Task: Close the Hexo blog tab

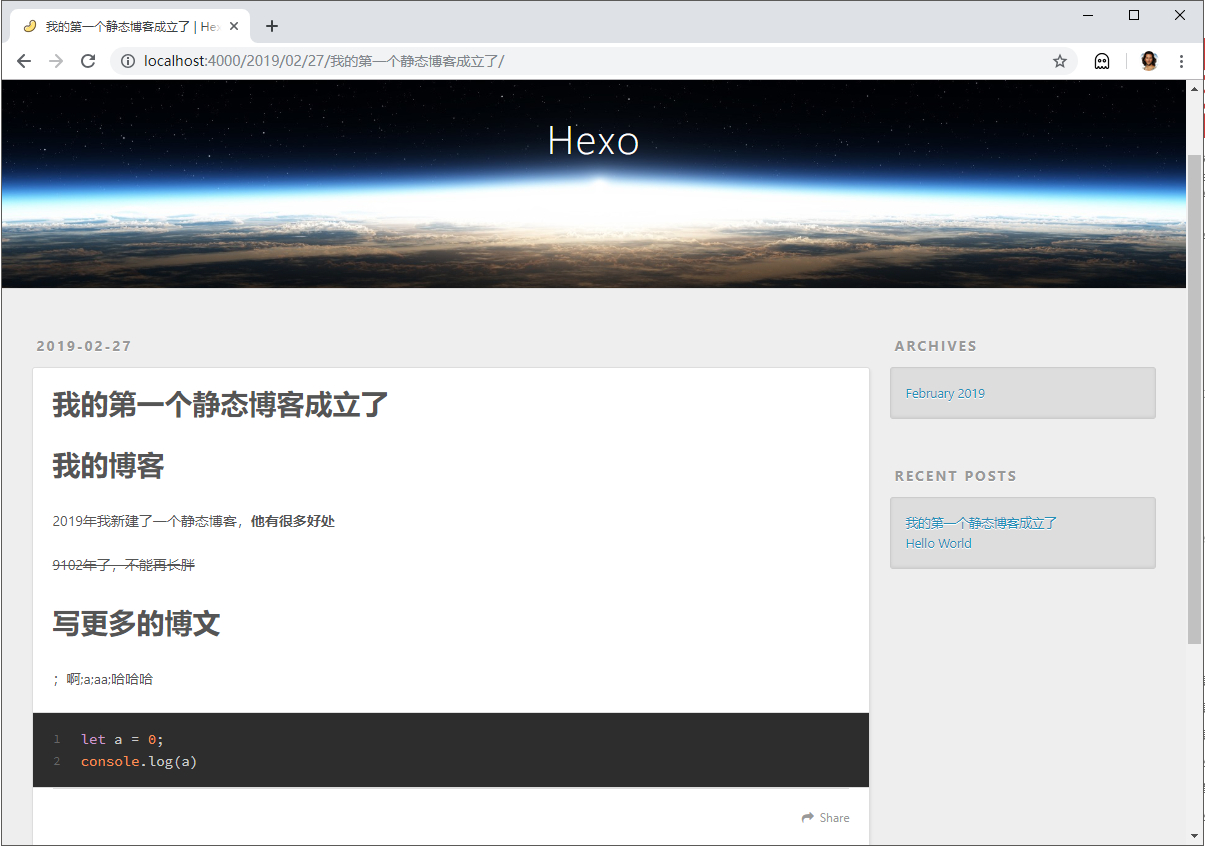Action: pos(234,27)
